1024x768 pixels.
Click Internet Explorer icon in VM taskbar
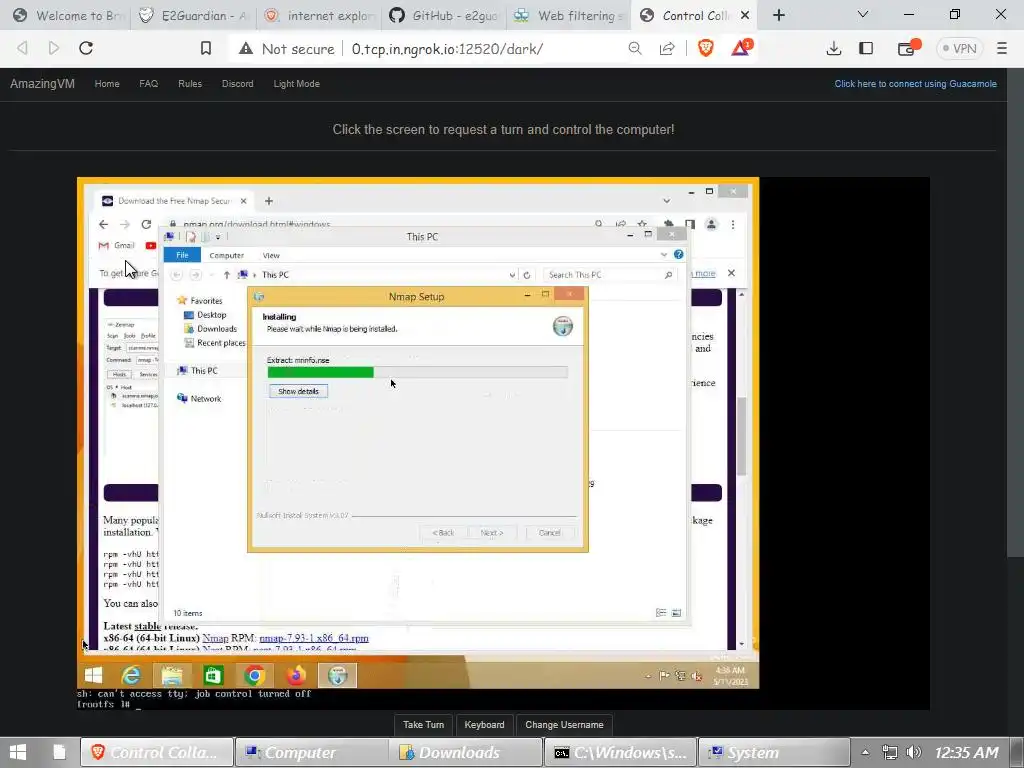[x=131, y=675]
